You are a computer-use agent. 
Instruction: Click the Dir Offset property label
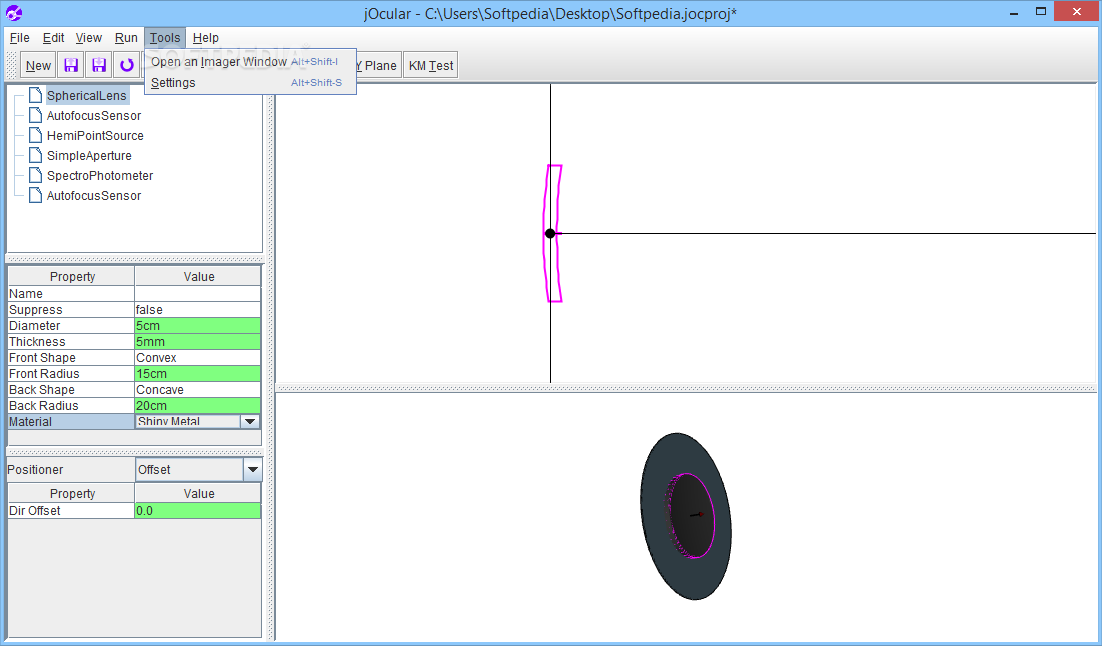71,511
